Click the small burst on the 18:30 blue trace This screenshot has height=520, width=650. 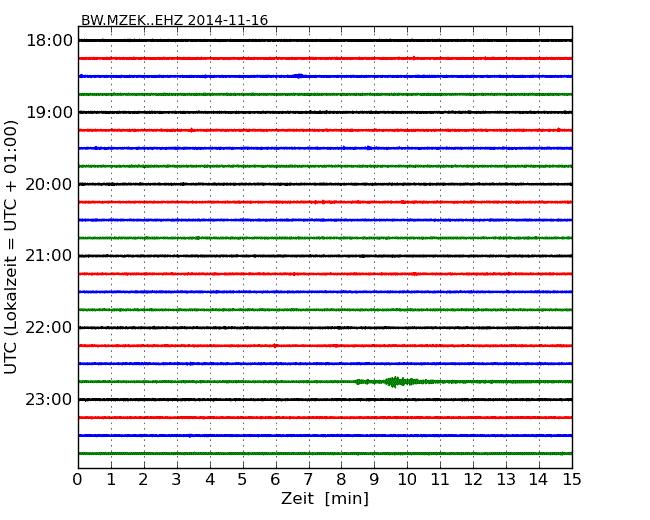click(298, 75)
